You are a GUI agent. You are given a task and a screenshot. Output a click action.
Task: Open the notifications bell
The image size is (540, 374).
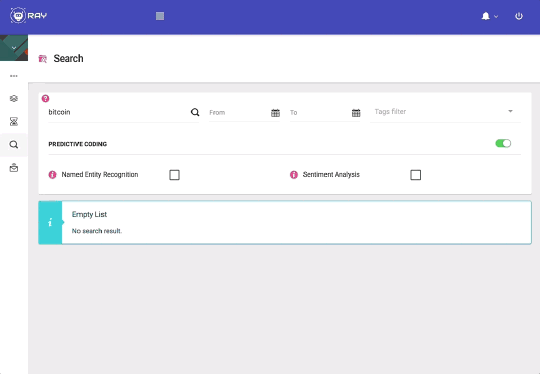click(486, 16)
